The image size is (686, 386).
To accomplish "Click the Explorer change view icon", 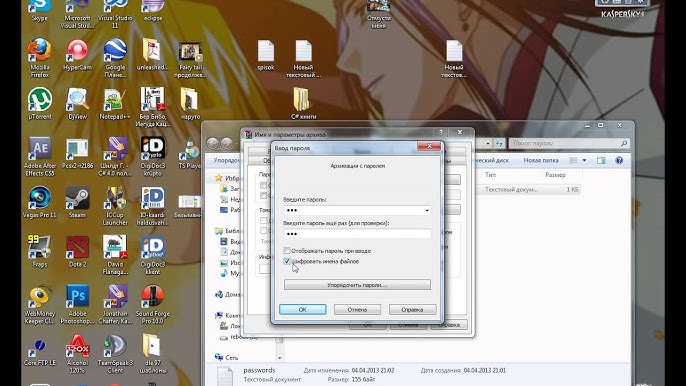I will 574,161.
